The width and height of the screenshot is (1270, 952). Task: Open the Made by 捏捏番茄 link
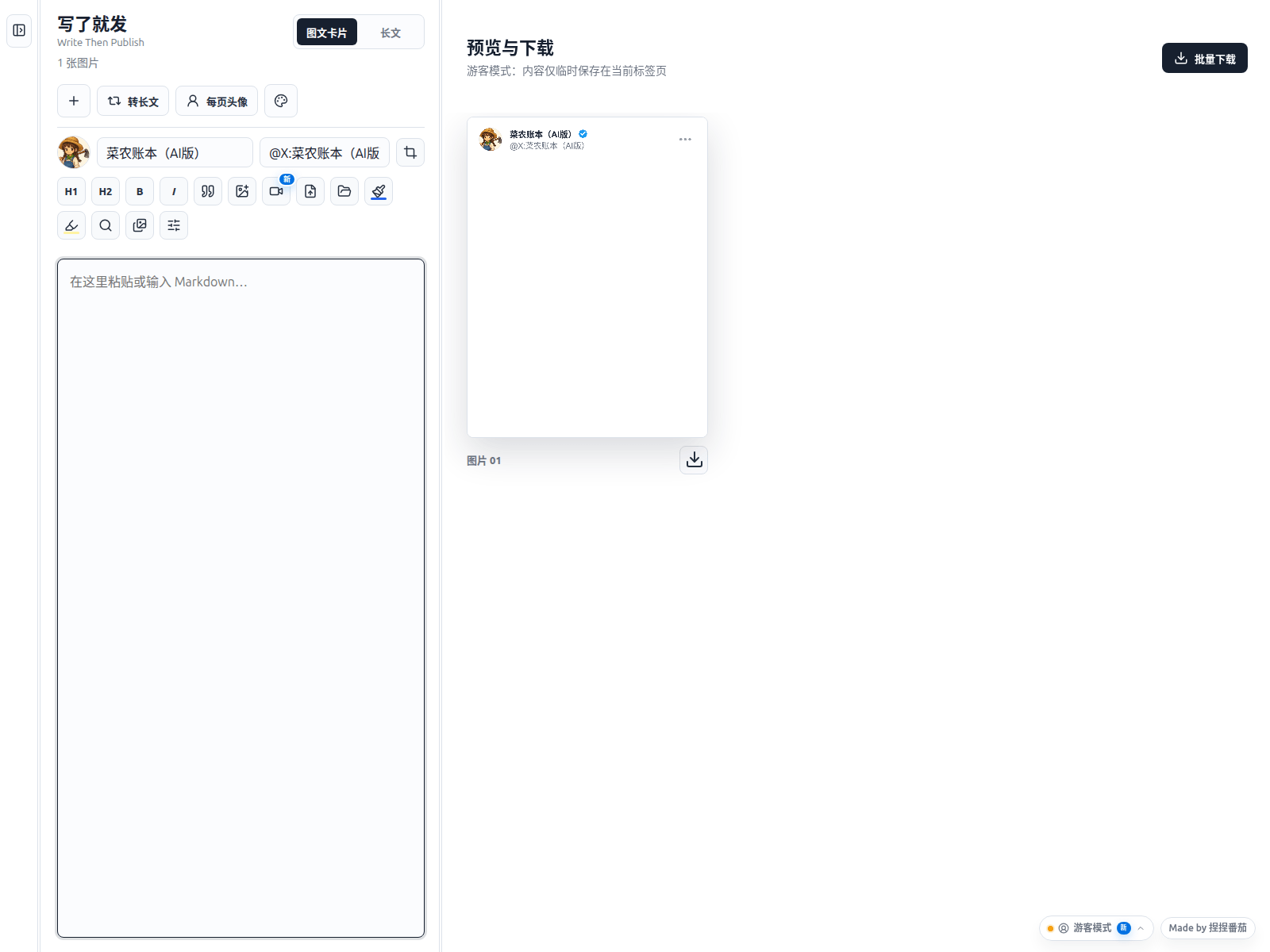pyautogui.click(x=1207, y=927)
